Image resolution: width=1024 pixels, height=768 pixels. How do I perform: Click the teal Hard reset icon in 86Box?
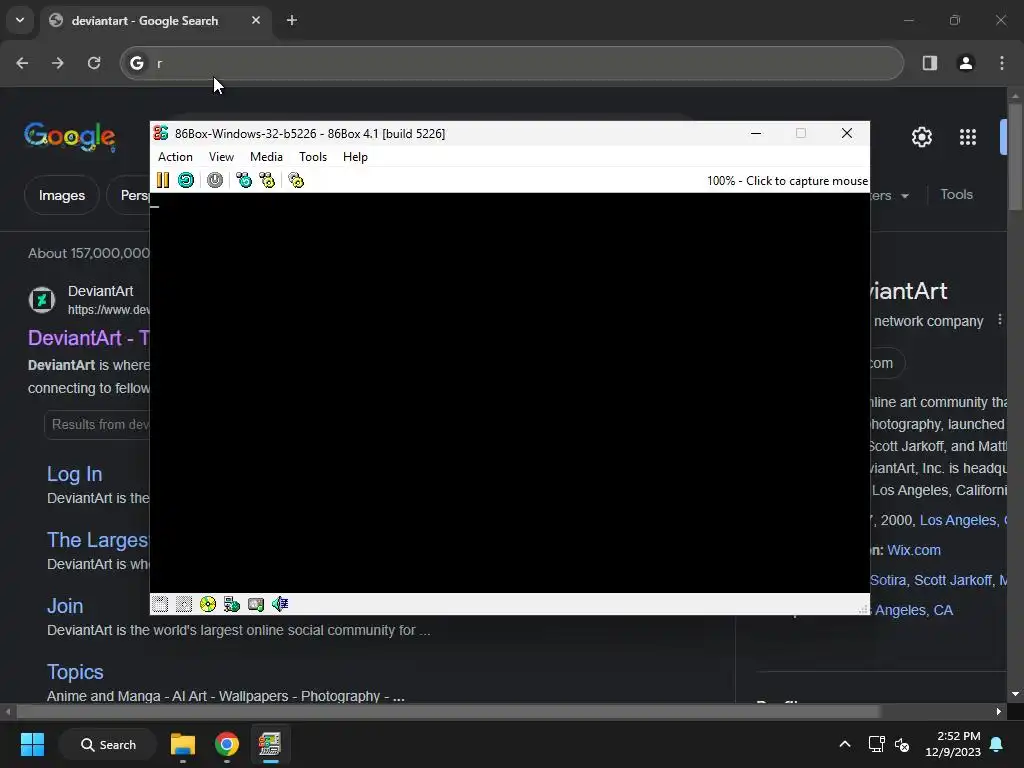185,180
